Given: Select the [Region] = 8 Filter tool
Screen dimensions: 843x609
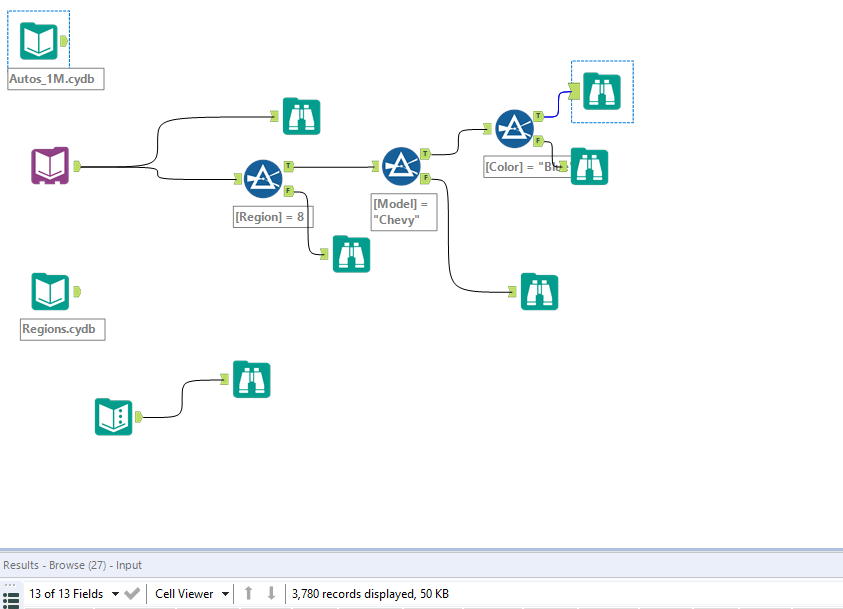Looking at the screenshot, I should [x=262, y=178].
